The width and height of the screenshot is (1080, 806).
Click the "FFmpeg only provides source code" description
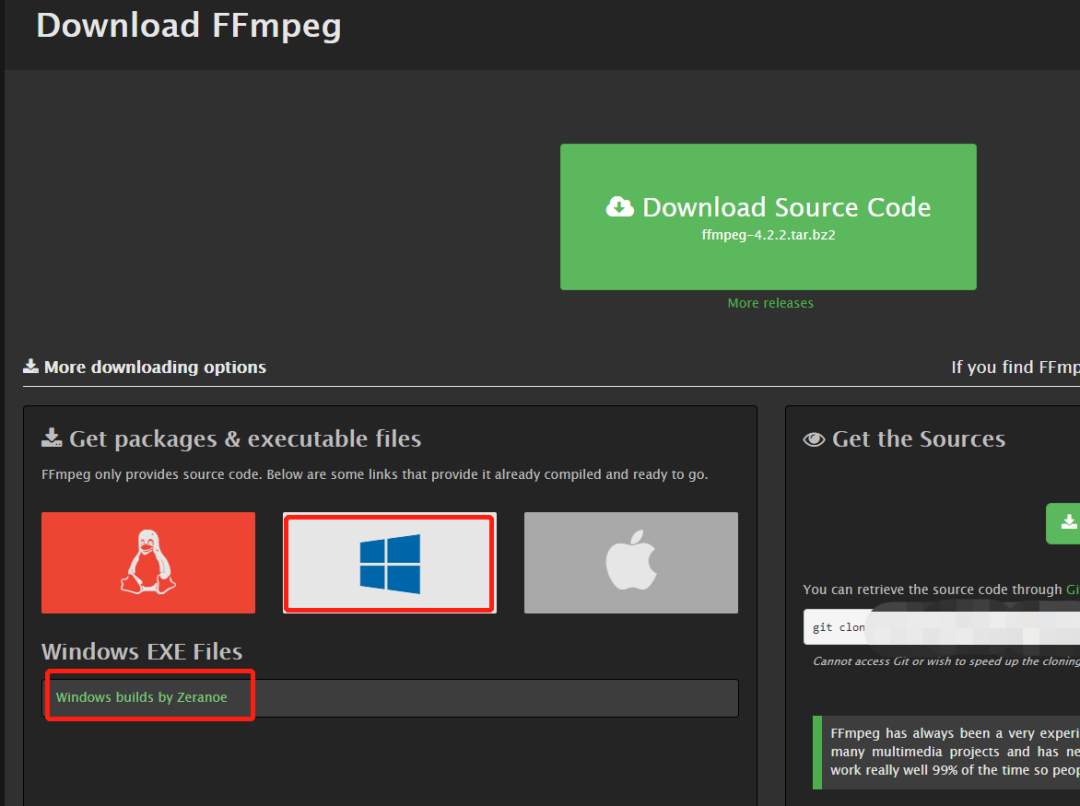(x=374, y=474)
